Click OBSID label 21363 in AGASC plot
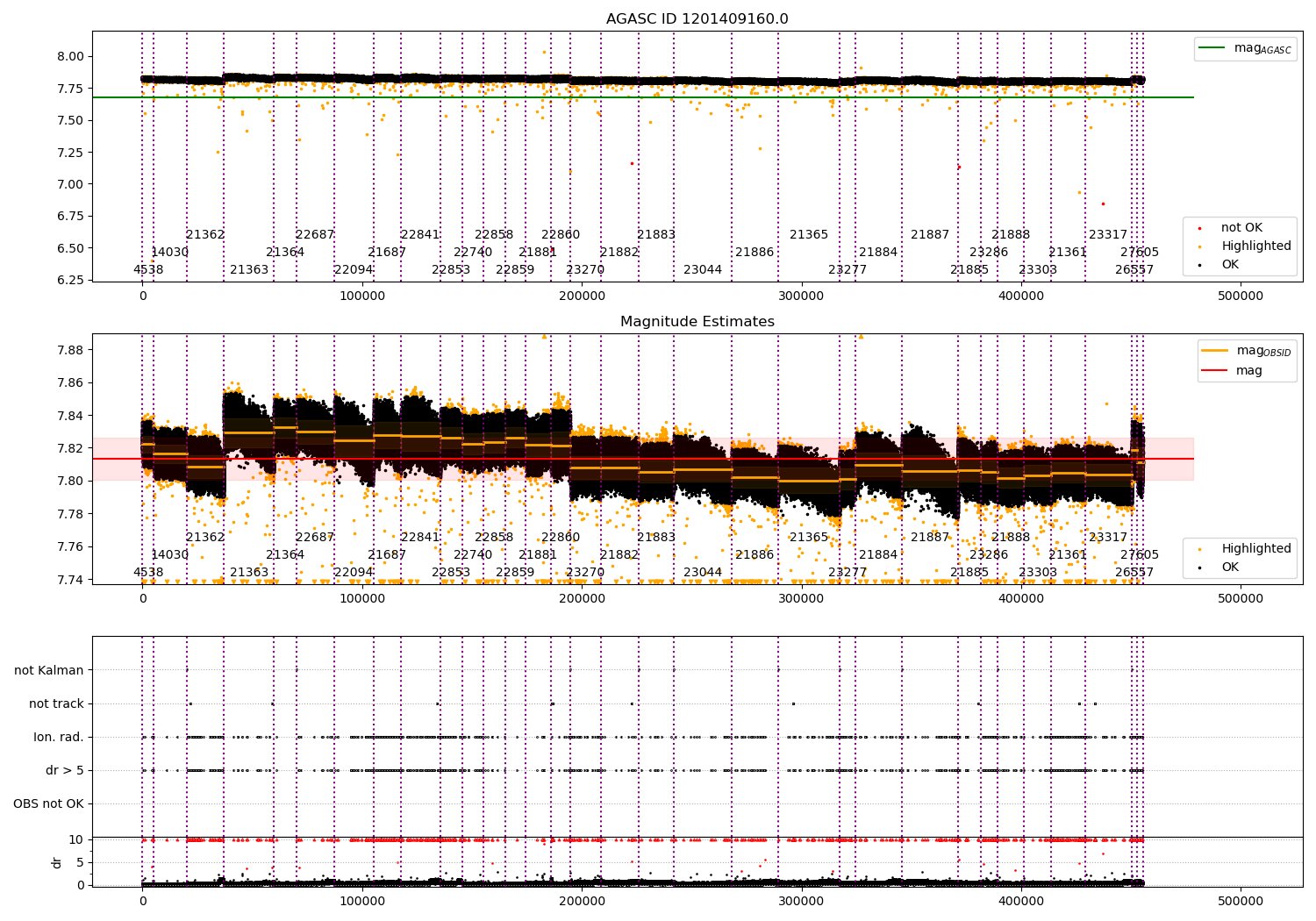The width and height of the screenshot is (1316, 921). coord(249,269)
